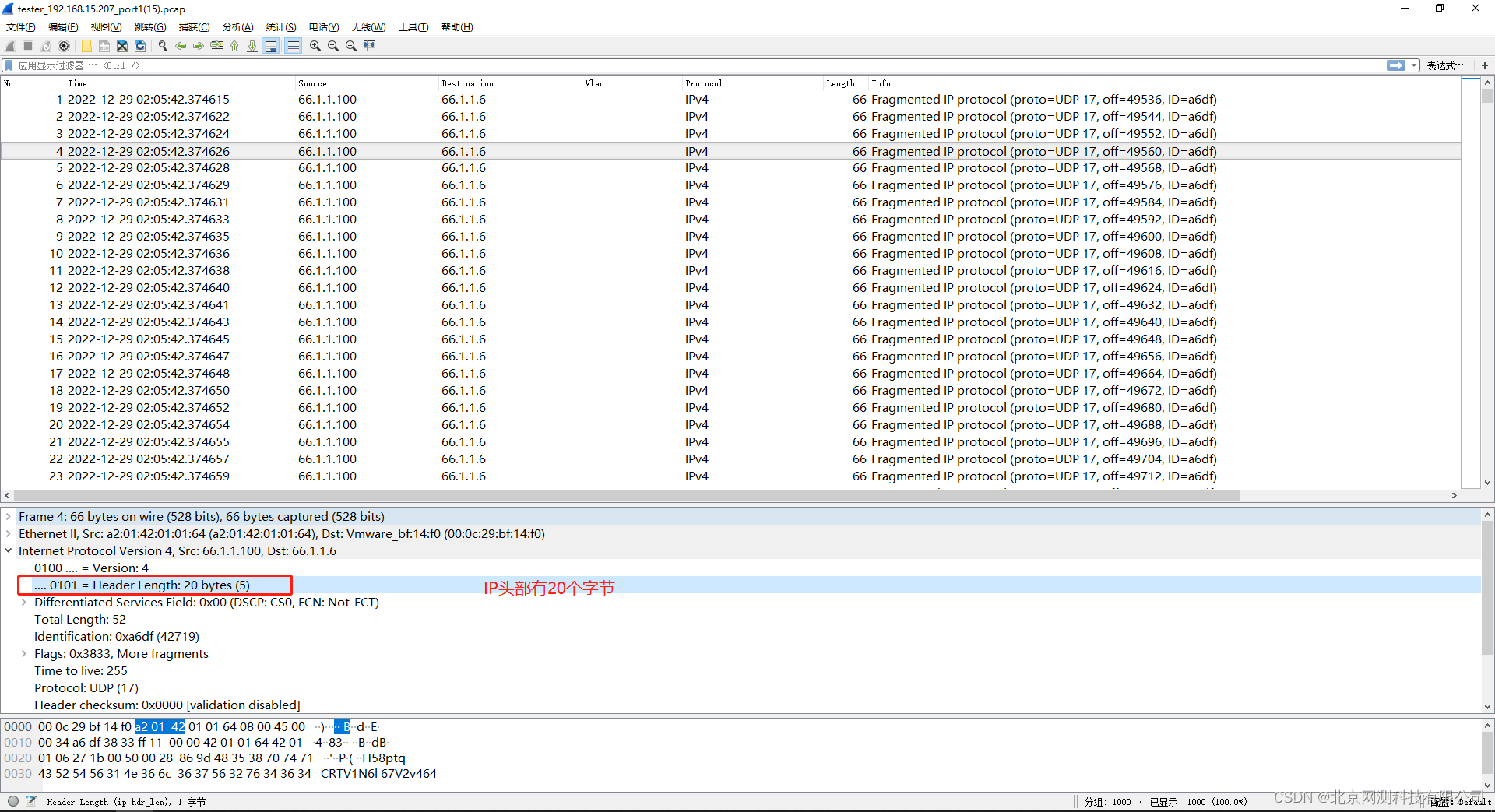Zoom in main window text
Screen dimensions: 1495x812
(x=315, y=46)
